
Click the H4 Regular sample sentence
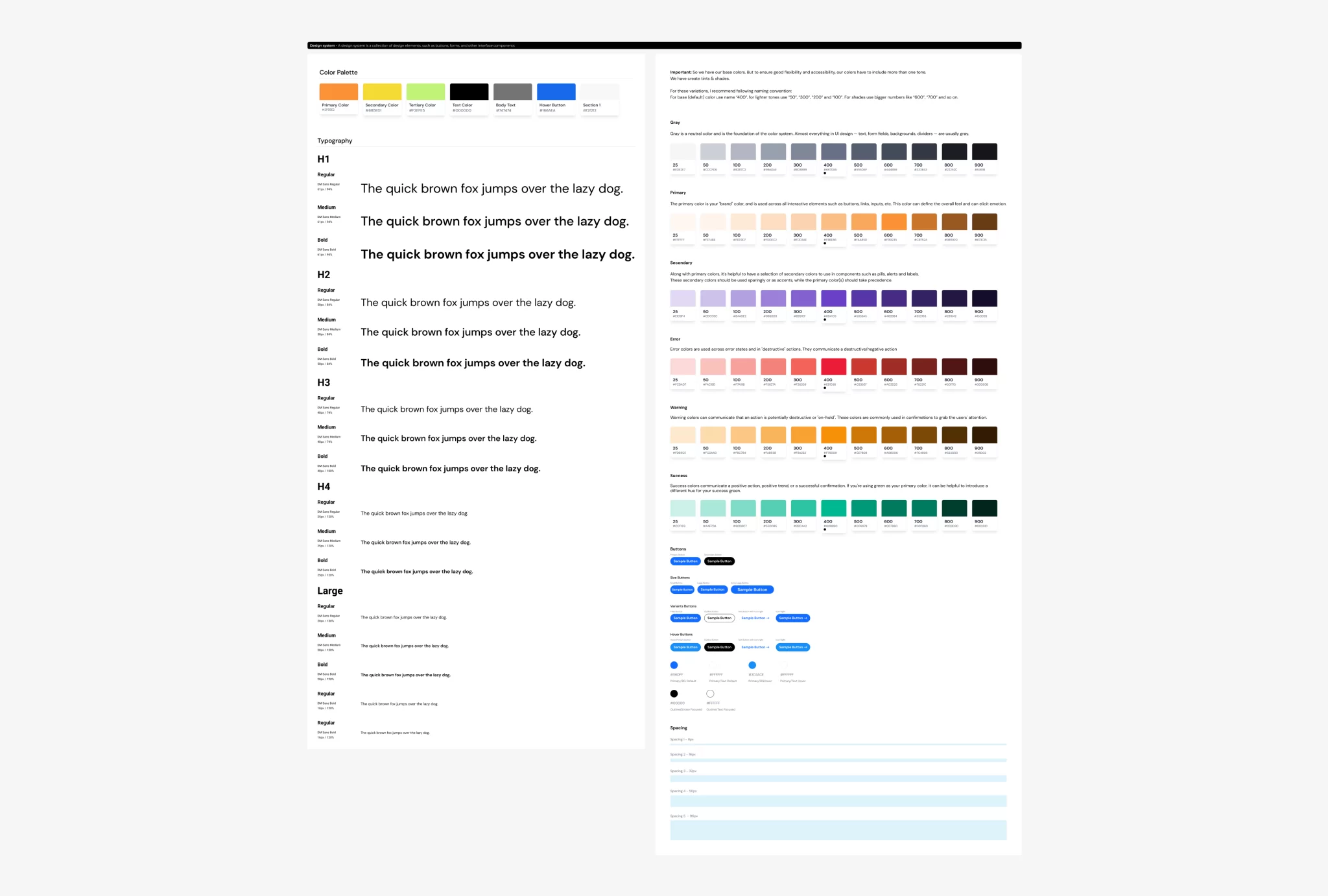[x=414, y=513]
